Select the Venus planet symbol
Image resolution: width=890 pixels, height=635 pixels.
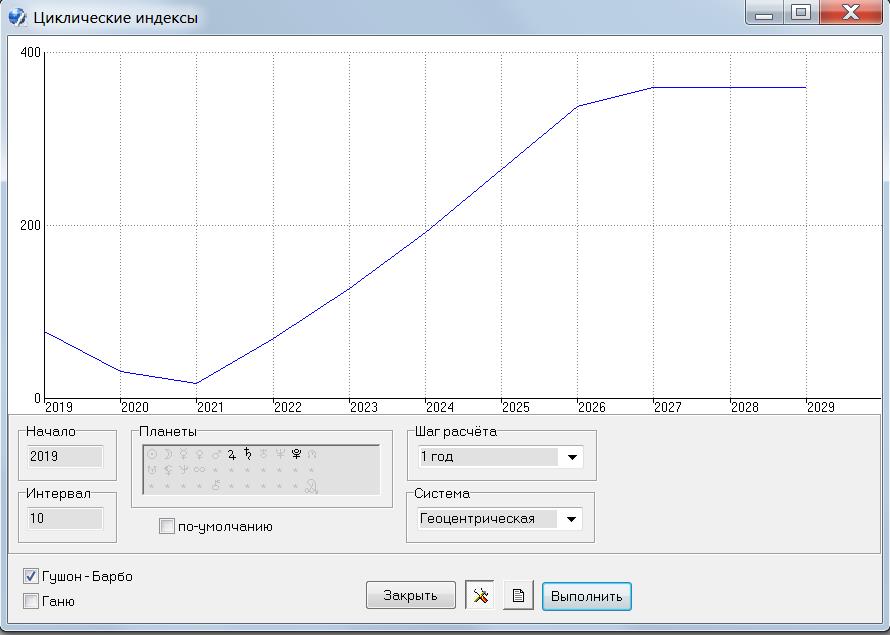coord(200,455)
